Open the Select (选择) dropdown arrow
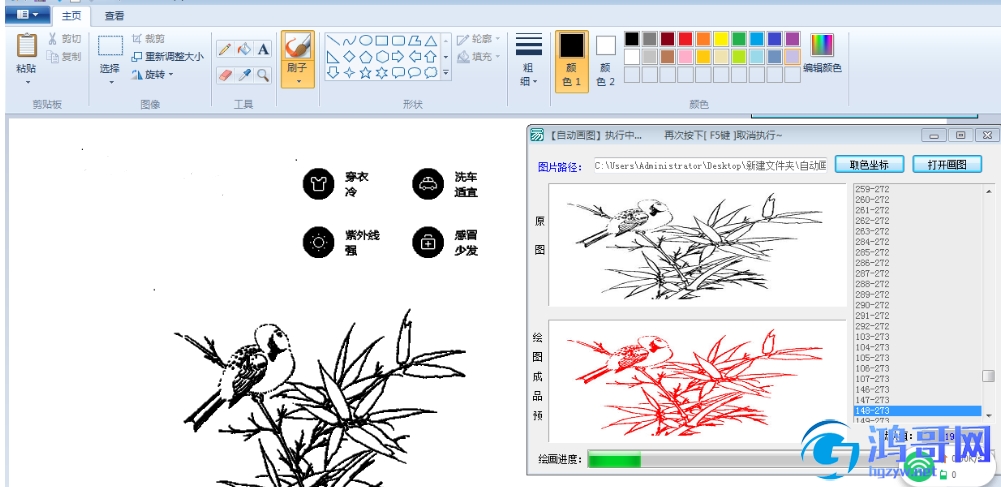This screenshot has width=1001, height=487. tap(110, 82)
